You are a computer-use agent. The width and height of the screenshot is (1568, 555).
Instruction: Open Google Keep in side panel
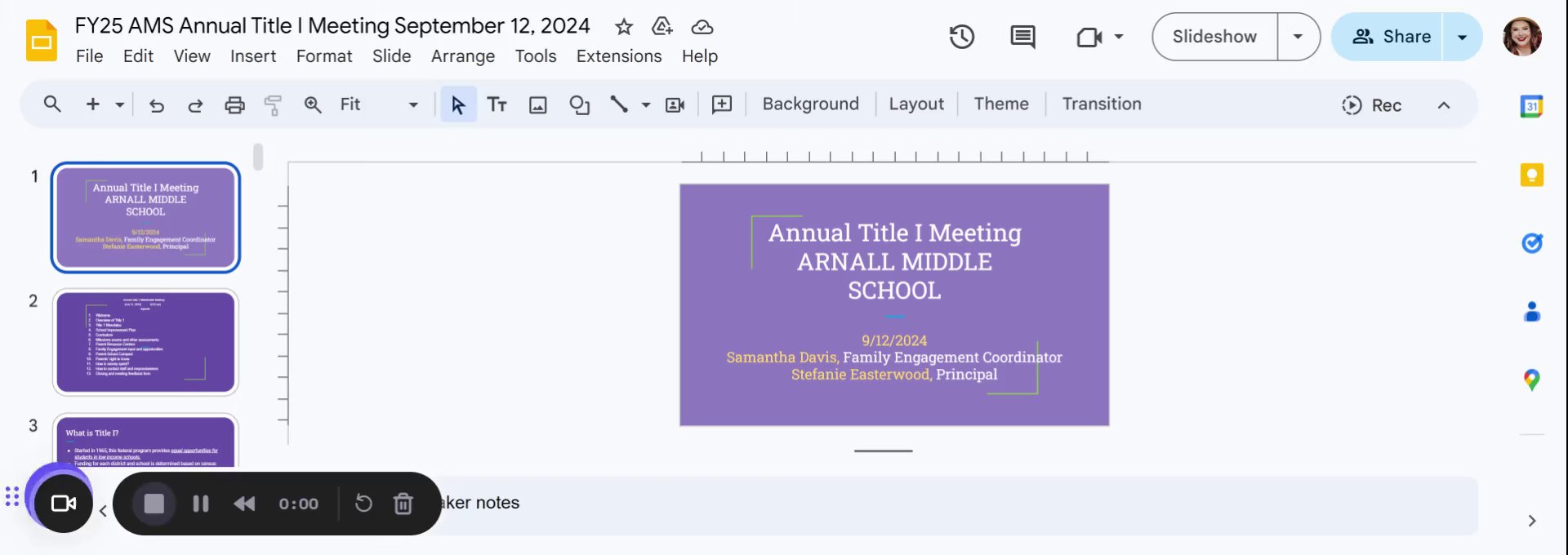1531,175
